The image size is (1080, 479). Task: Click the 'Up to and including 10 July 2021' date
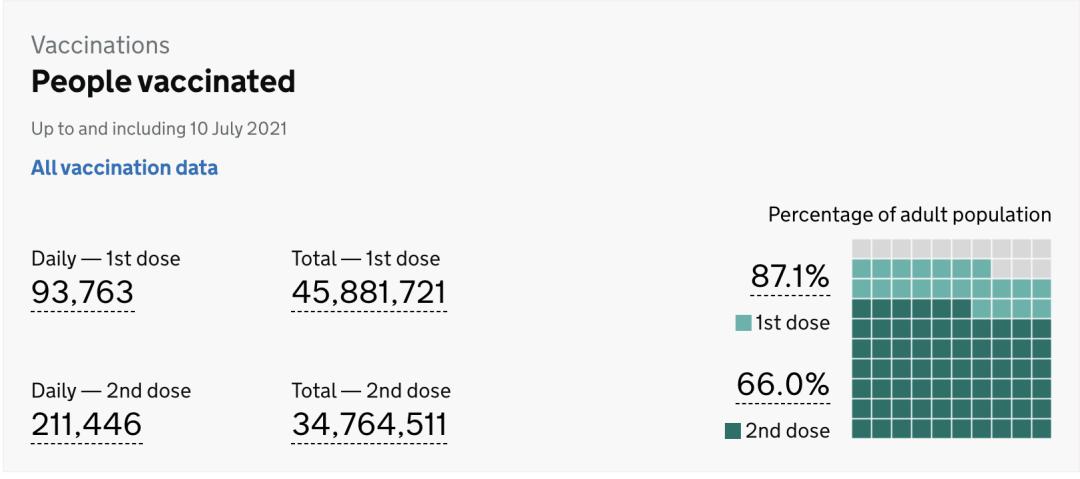pyautogui.click(x=160, y=129)
